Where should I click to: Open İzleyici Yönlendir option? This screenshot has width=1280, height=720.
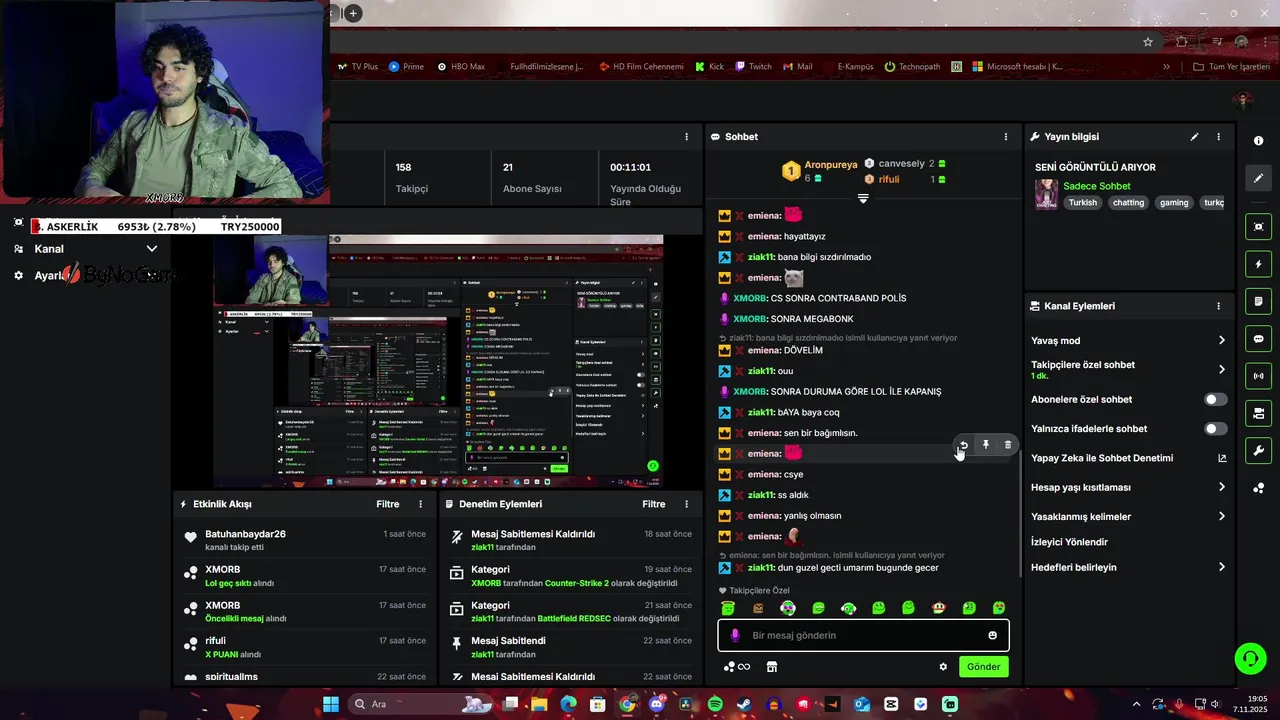click(x=1069, y=542)
